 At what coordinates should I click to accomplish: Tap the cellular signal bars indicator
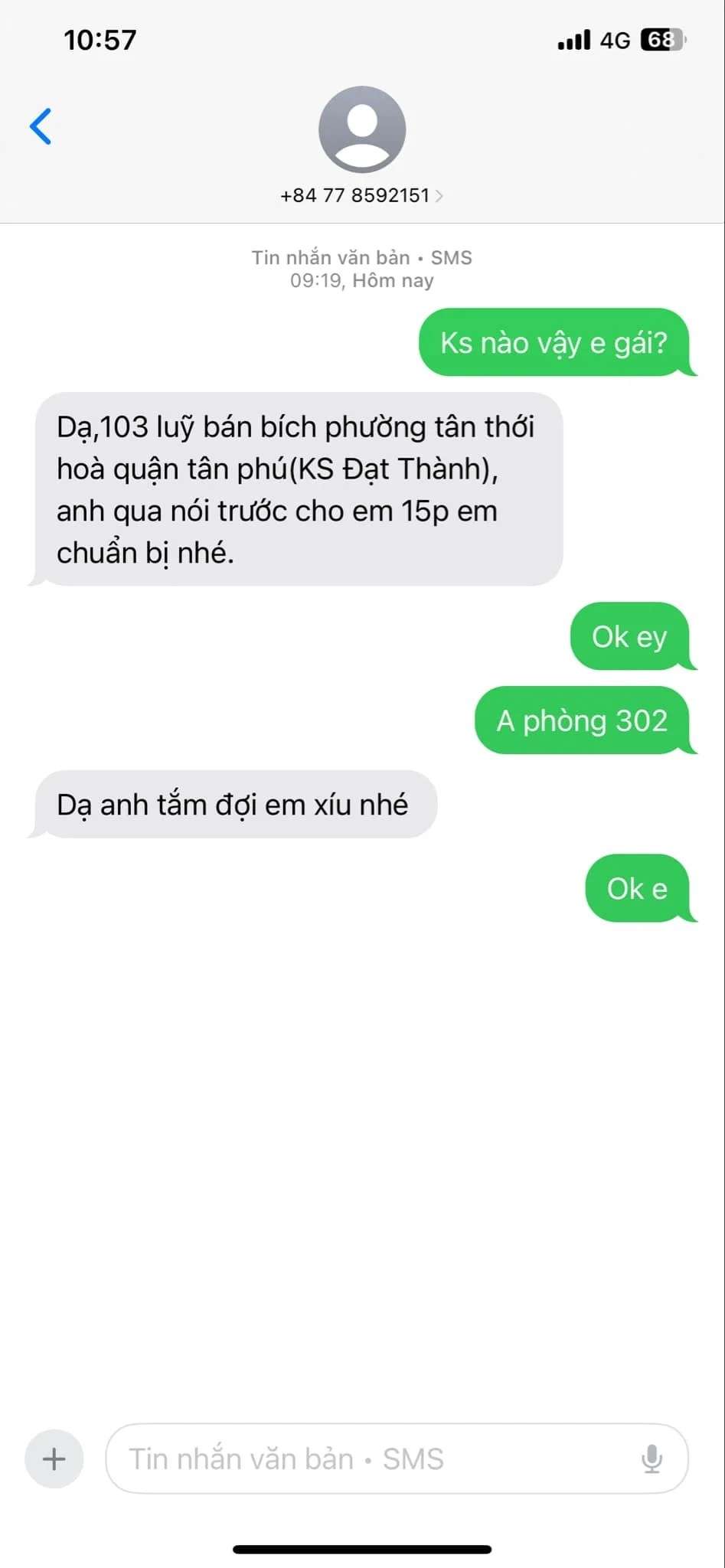pyautogui.click(x=574, y=40)
